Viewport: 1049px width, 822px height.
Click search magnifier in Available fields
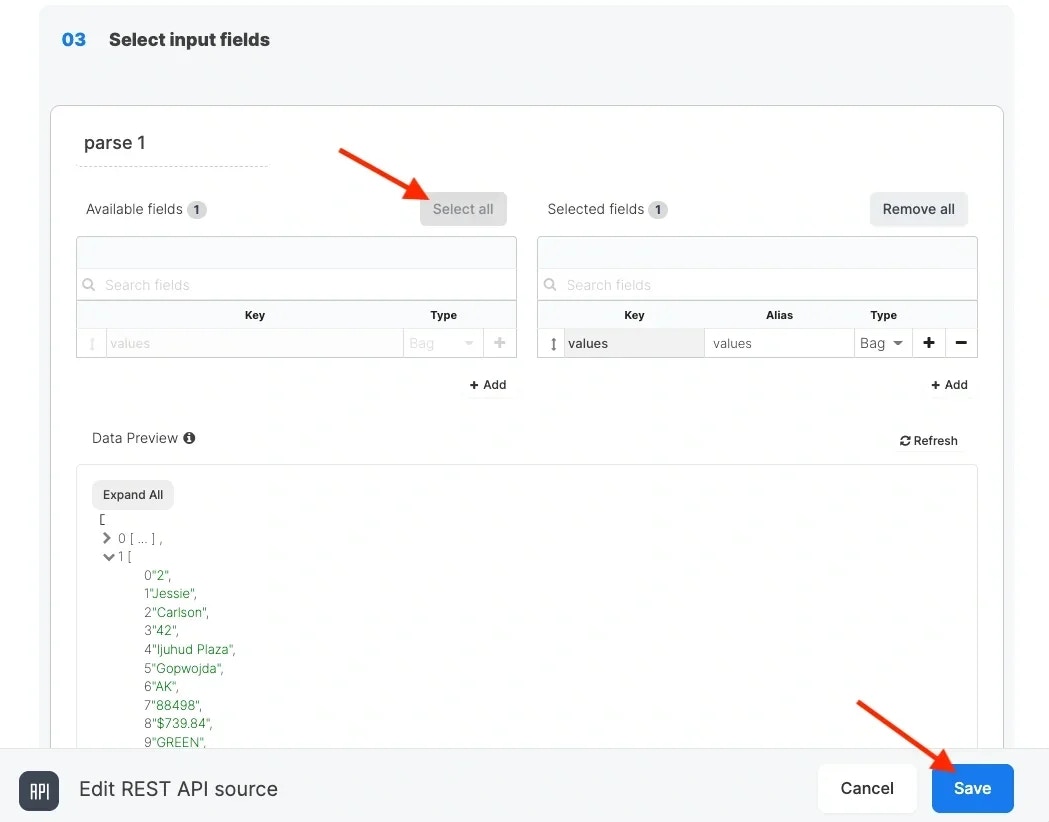point(88,285)
